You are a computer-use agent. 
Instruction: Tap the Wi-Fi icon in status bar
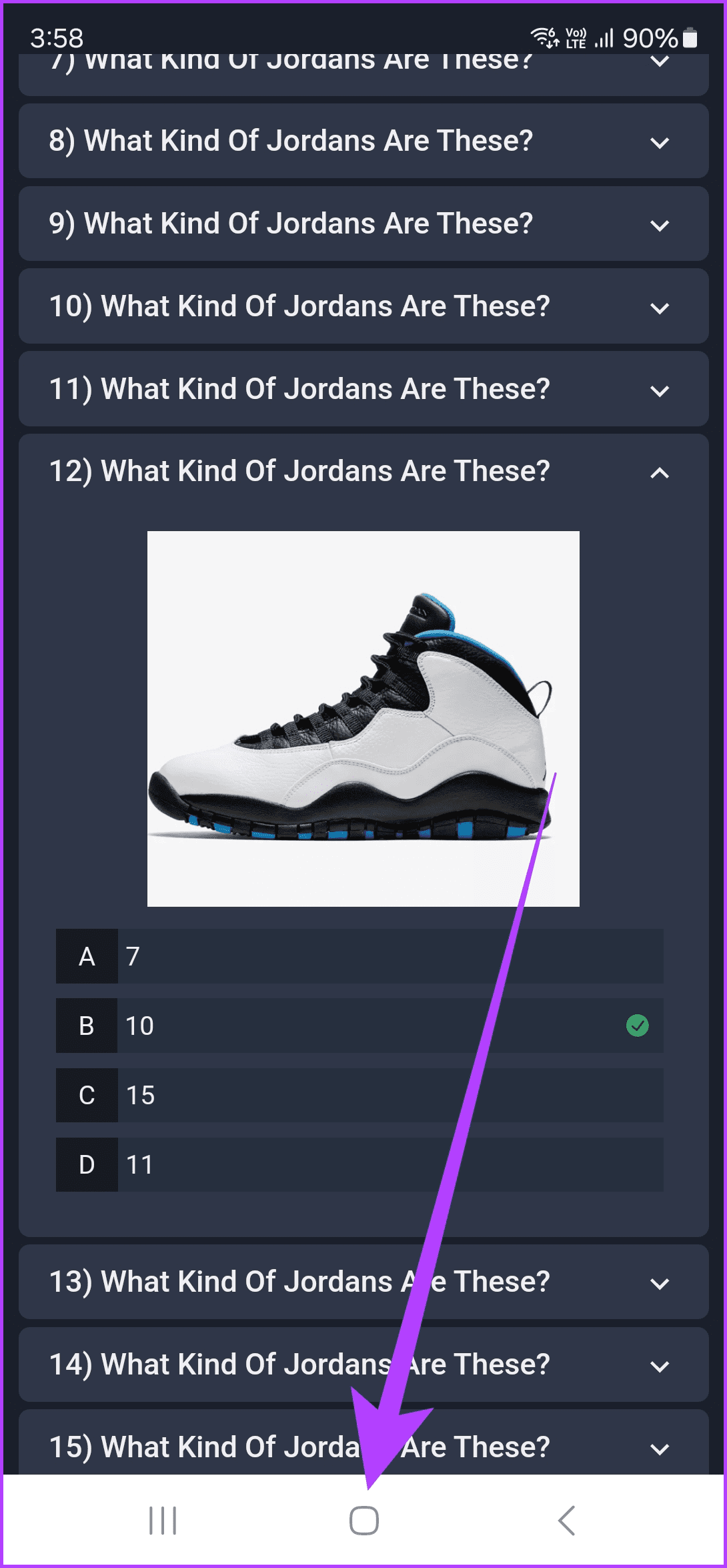pos(544,38)
